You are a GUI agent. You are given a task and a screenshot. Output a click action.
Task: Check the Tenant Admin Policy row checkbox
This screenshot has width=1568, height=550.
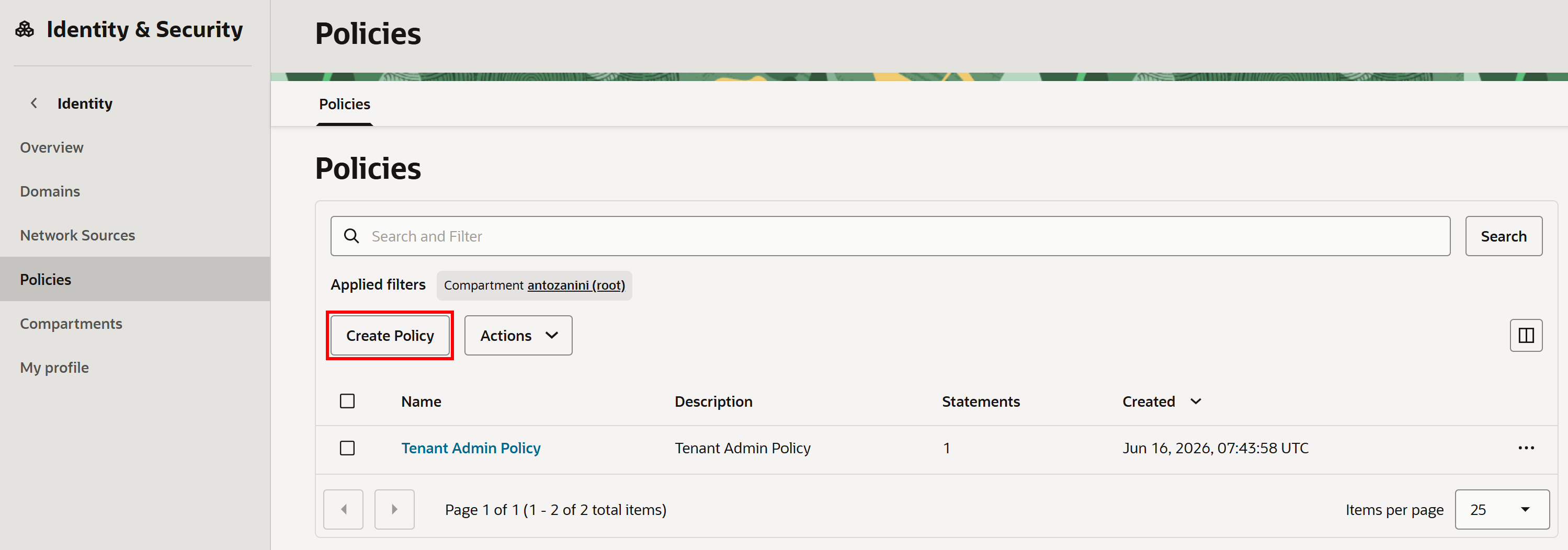[347, 449]
